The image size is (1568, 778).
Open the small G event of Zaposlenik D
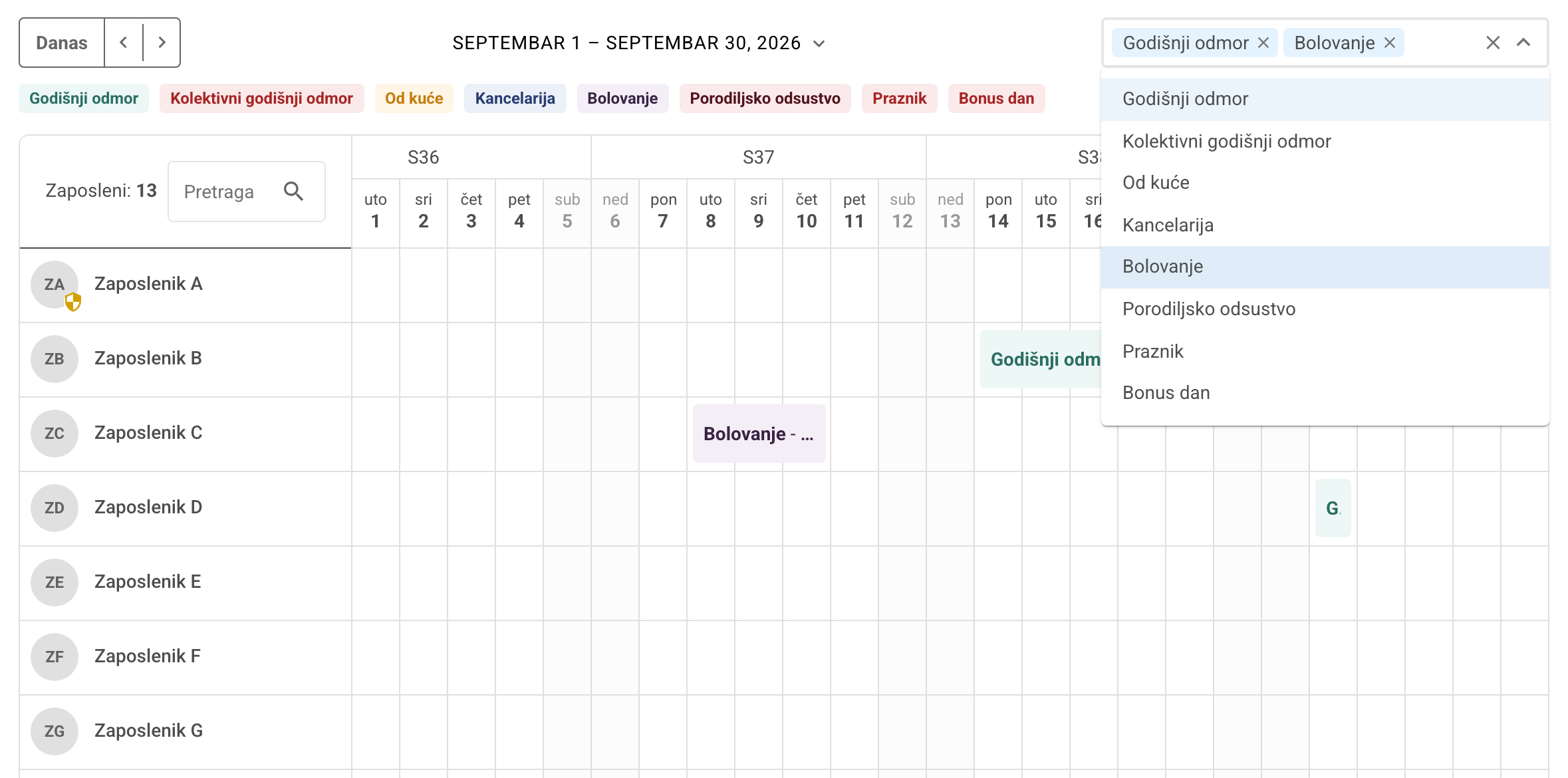[x=1333, y=508]
